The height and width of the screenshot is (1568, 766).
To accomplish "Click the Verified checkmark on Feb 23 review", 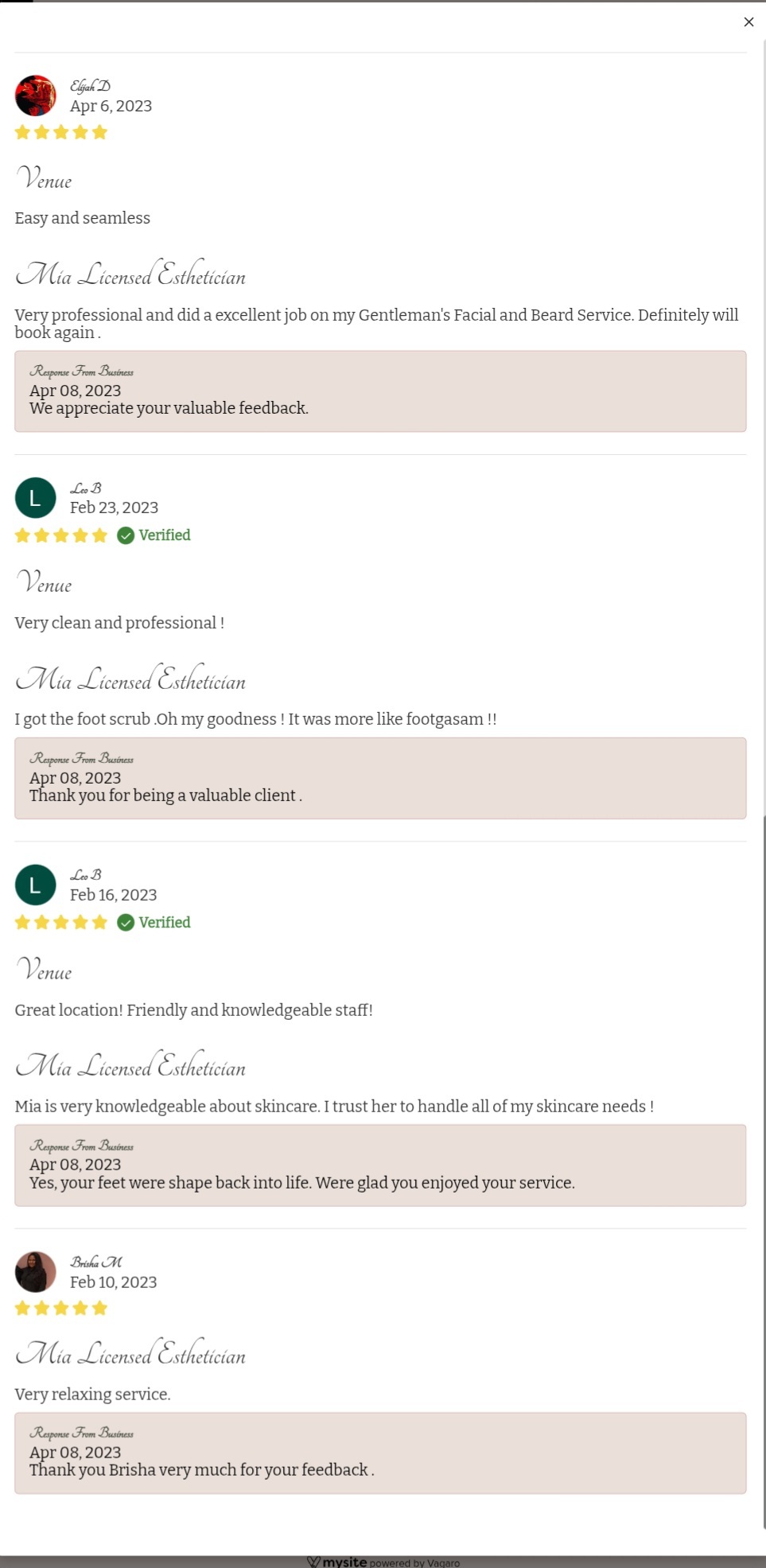I will (126, 535).
